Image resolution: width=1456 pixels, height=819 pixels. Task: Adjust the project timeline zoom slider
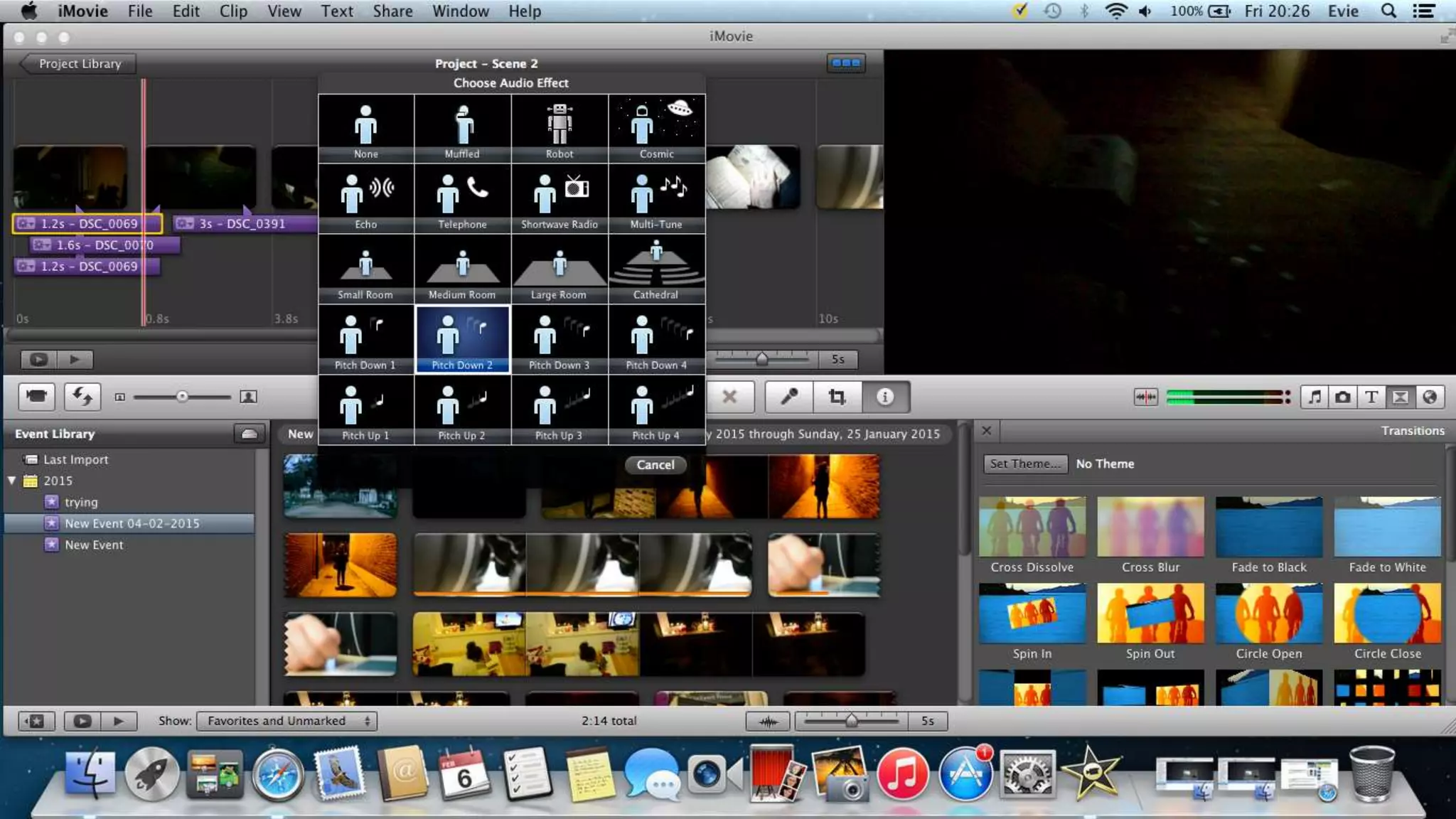tap(761, 359)
